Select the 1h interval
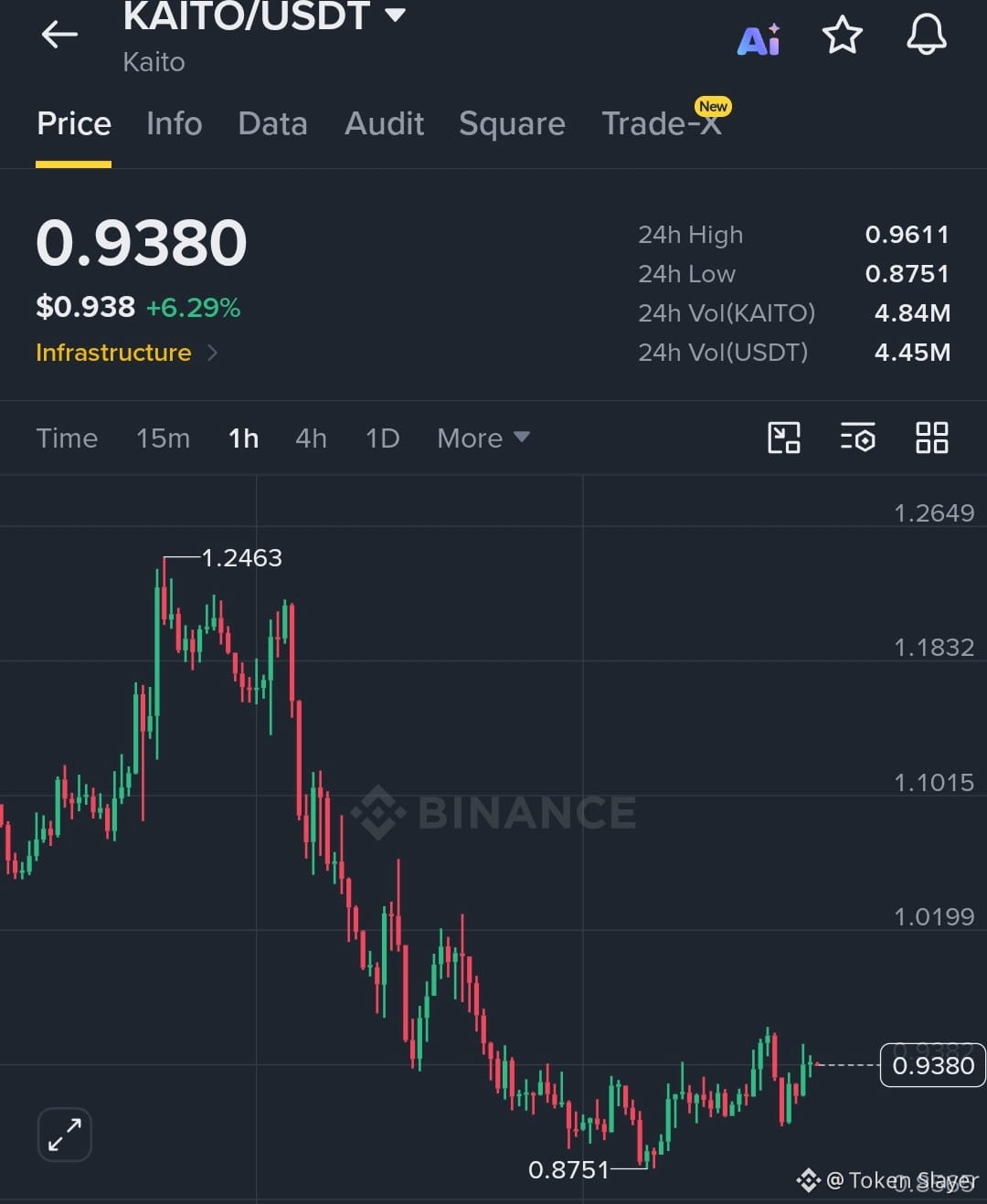The image size is (987, 1204). coord(243,438)
